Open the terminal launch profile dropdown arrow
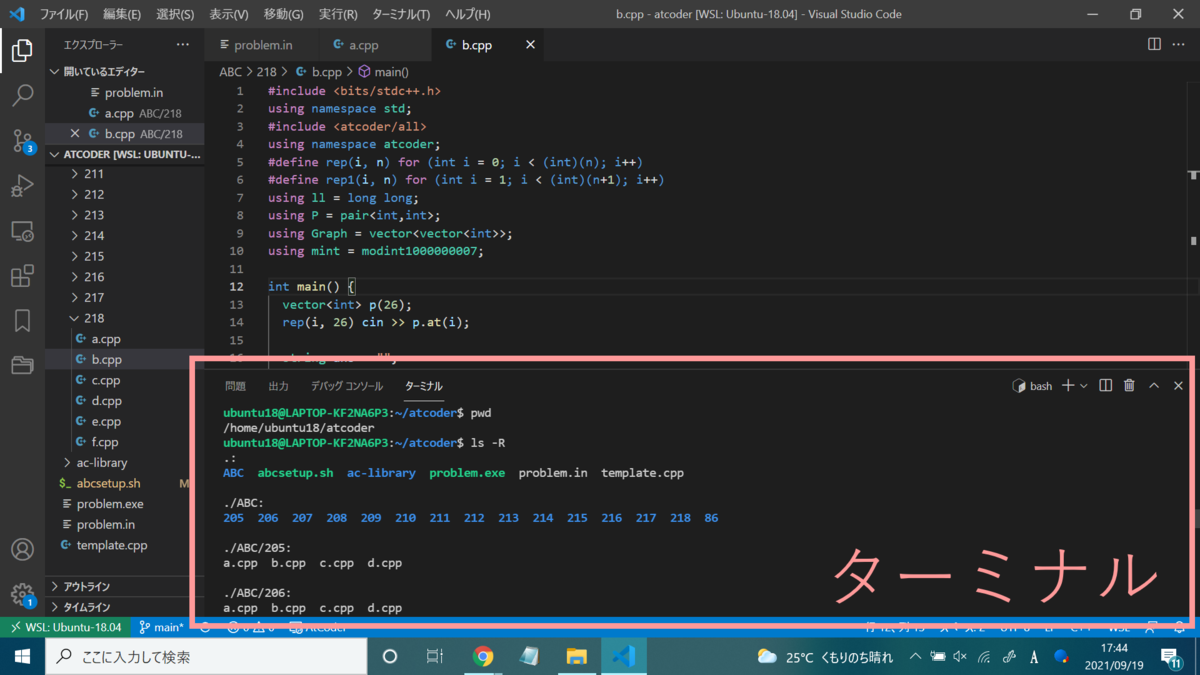 tap(1083, 386)
